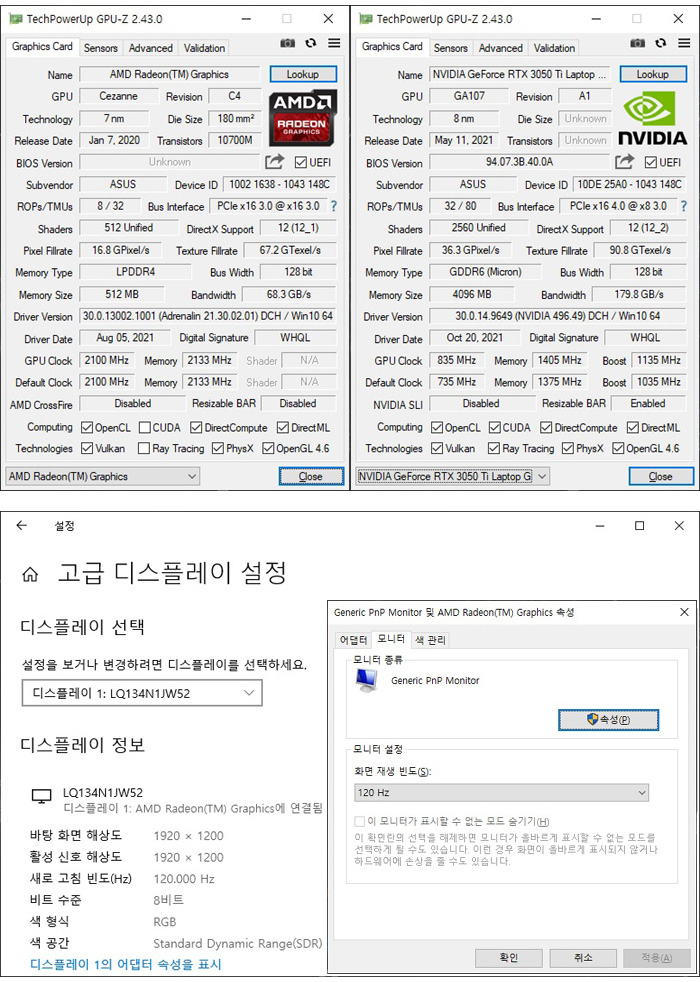Click the AMD Driver Version field
Image resolution: width=700 pixels, height=982 pixels.
point(208,316)
